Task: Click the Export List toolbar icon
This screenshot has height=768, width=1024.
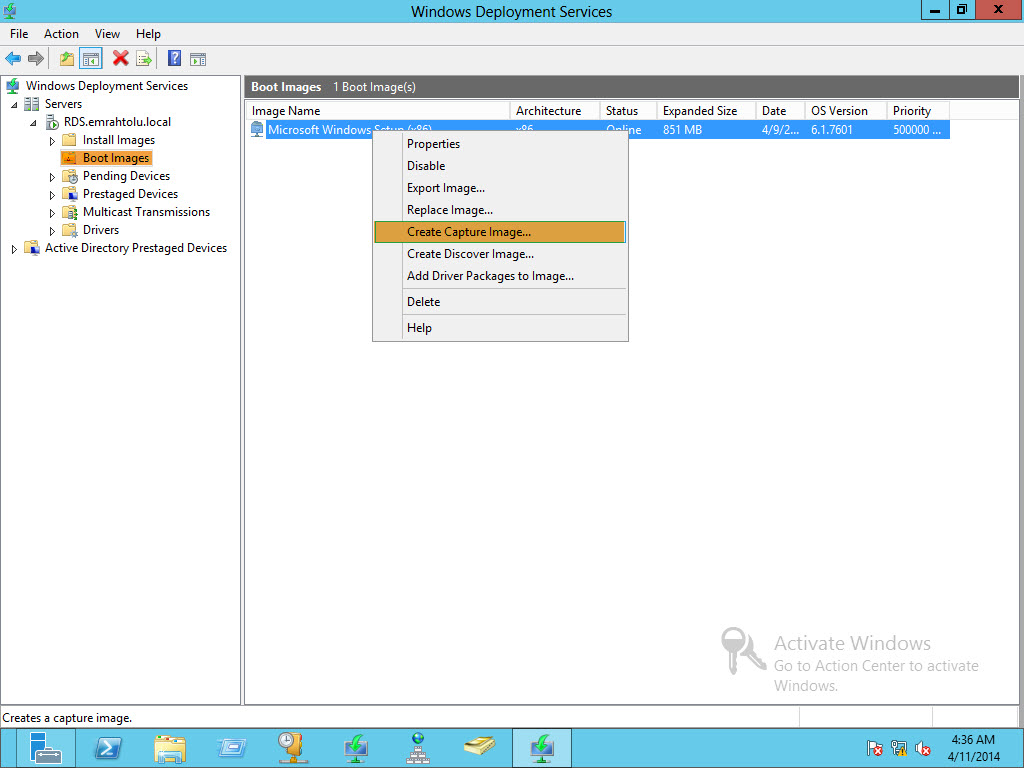Action: [144, 59]
